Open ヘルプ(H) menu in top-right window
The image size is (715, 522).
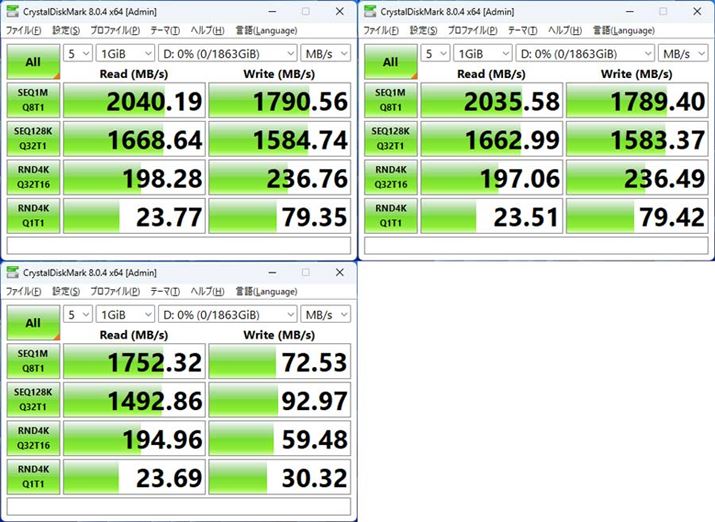pyautogui.click(x=565, y=31)
